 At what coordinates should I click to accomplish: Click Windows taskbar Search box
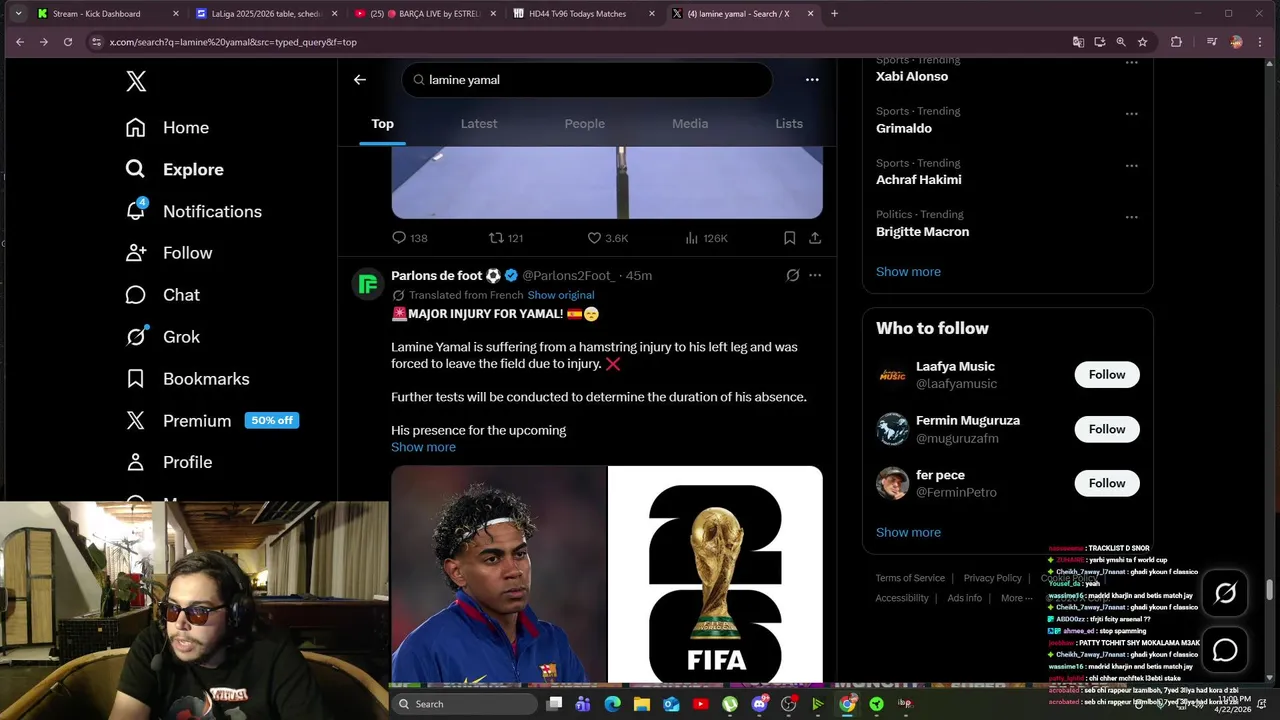point(464,704)
